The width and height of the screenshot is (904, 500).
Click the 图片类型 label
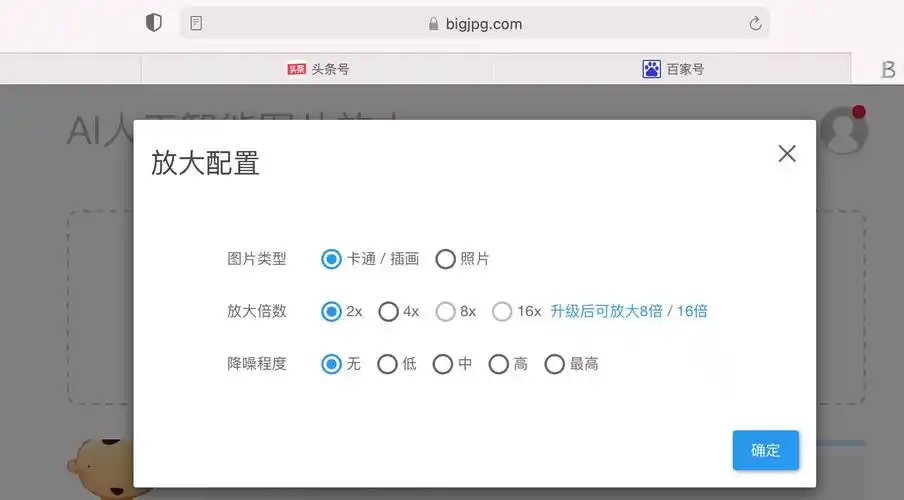point(257,259)
